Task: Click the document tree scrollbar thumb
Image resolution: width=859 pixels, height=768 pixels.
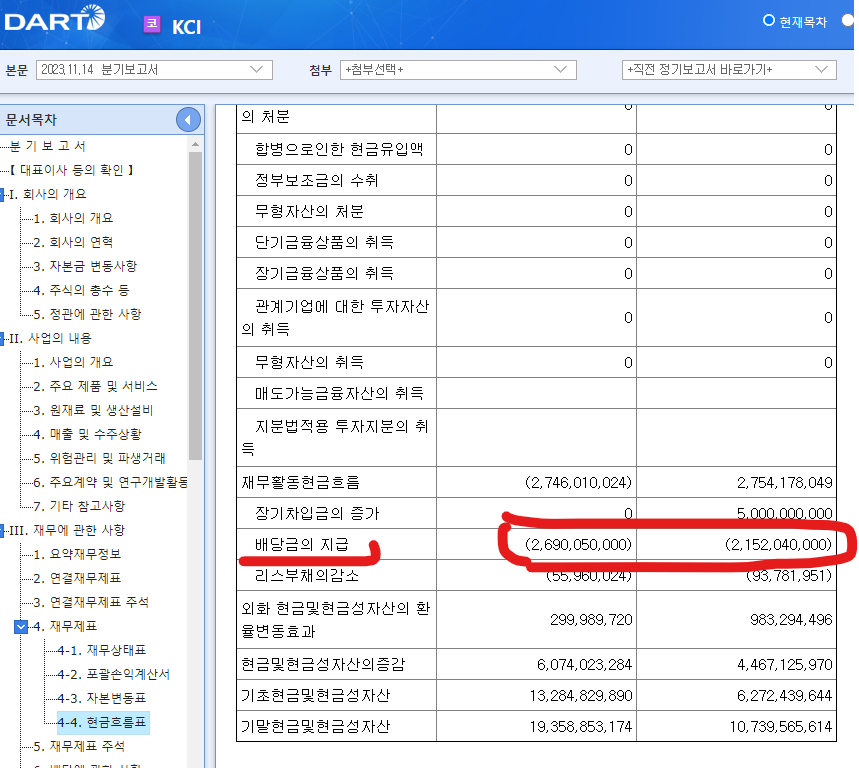Action: coord(195,306)
